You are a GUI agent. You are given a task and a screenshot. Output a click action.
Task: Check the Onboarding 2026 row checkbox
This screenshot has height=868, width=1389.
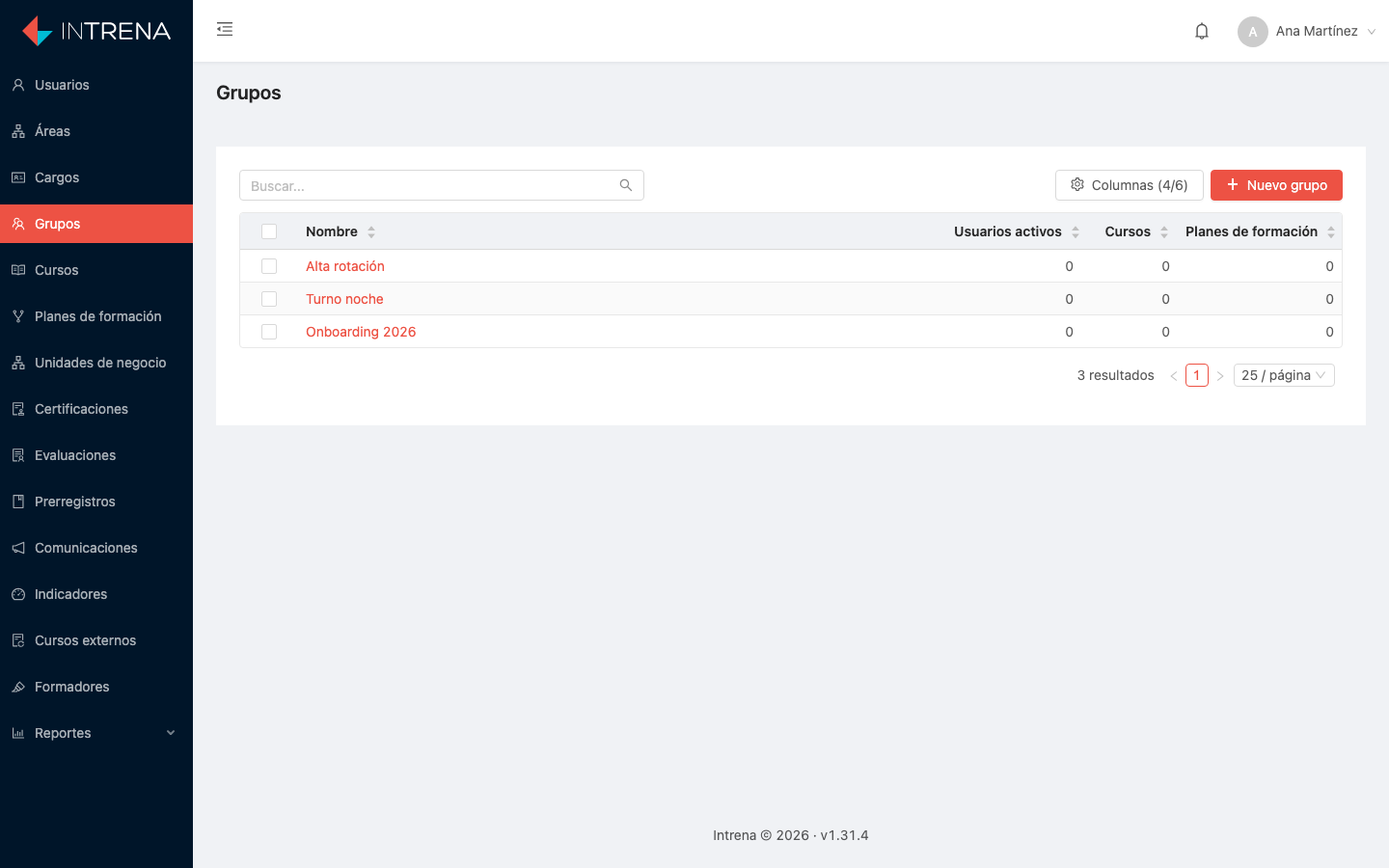[x=269, y=332]
